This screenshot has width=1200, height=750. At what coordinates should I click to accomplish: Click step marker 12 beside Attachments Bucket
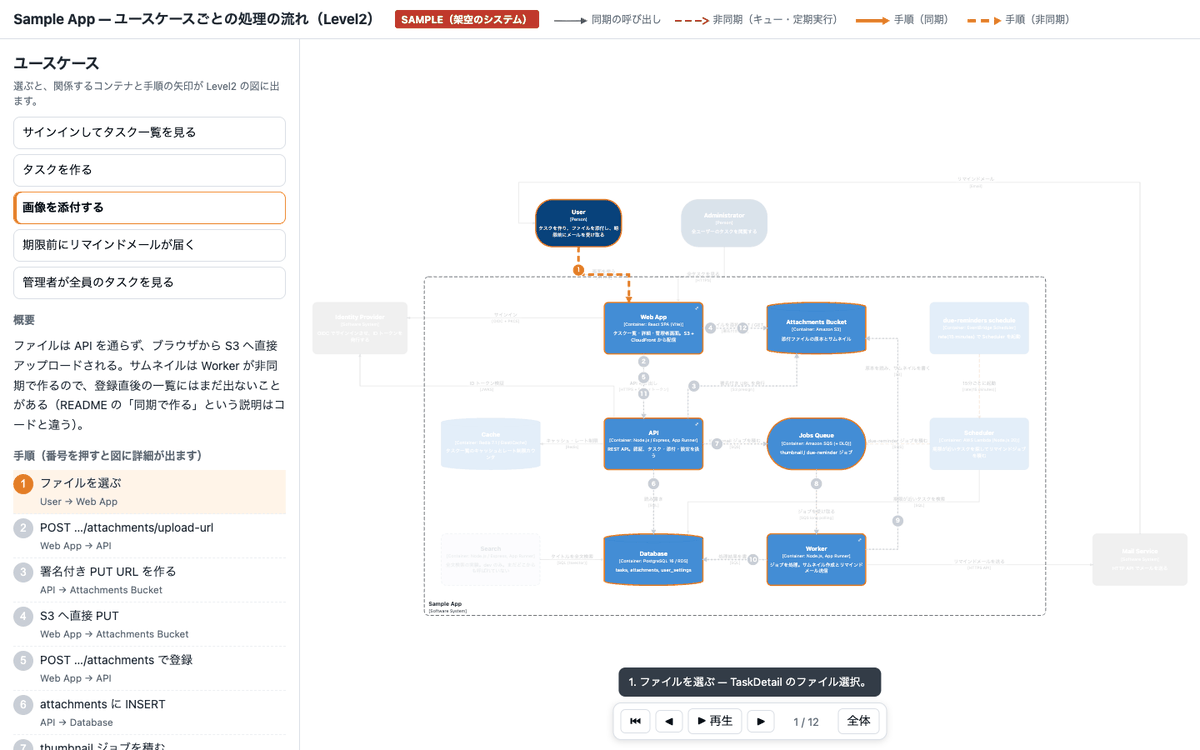(x=743, y=328)
